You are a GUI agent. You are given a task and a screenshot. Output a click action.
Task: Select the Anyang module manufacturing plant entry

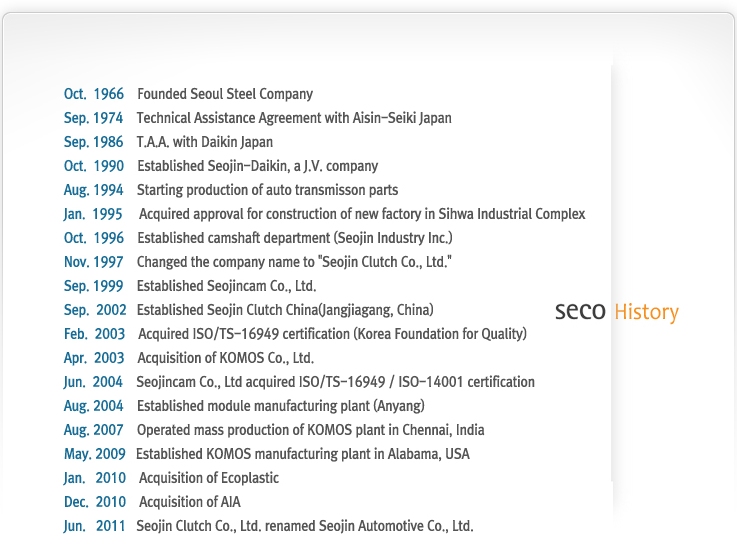(281, 406)
